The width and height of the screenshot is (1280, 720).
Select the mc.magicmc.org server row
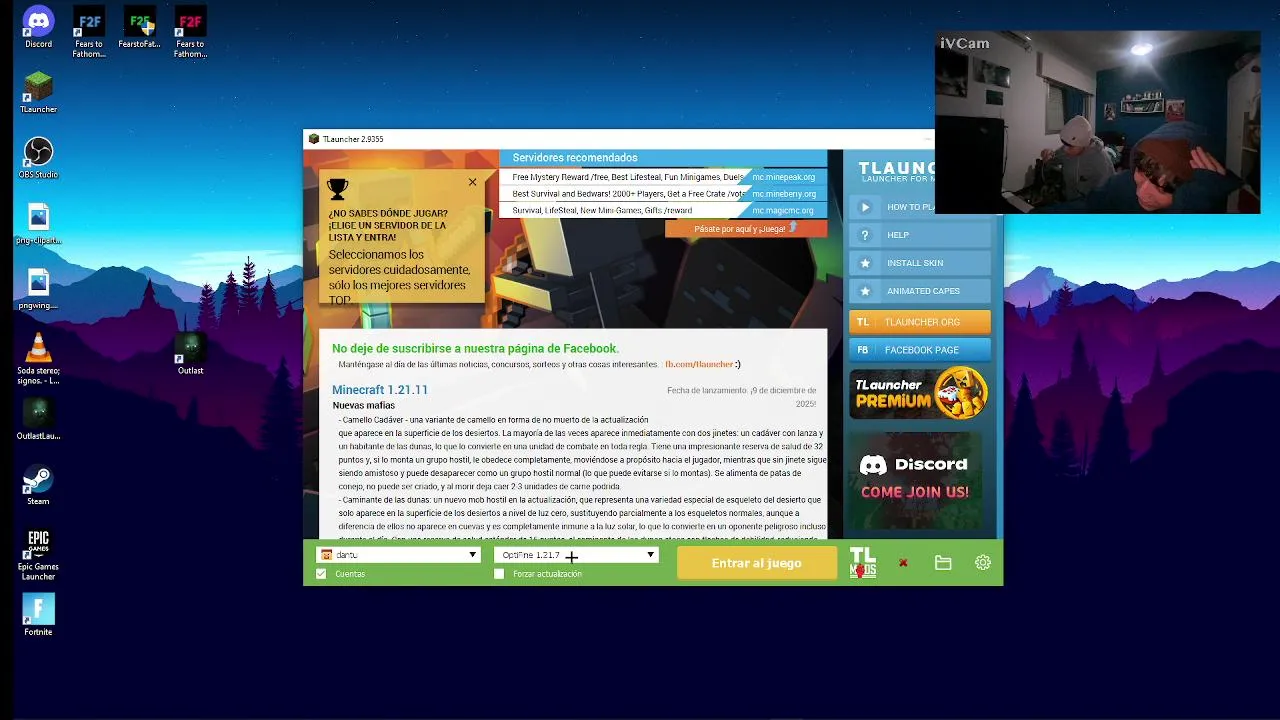pyautogui.click(x=664, y=211)
